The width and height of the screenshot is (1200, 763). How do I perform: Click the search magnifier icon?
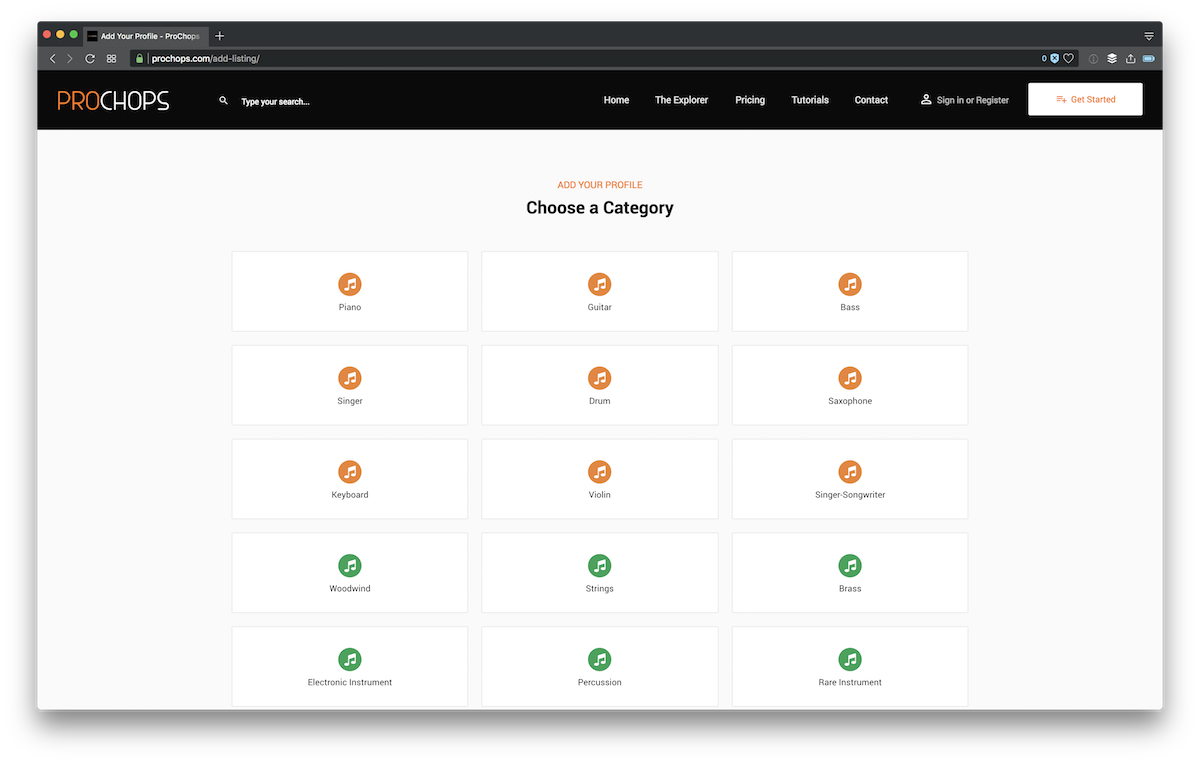tap(223, 100)
